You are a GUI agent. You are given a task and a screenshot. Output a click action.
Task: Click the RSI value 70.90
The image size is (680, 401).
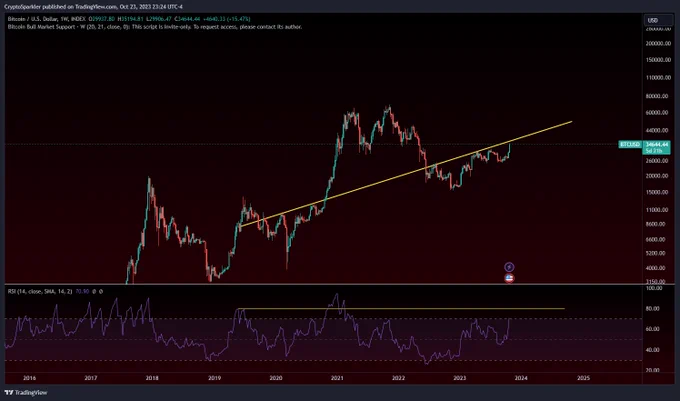tap(82, 291)
